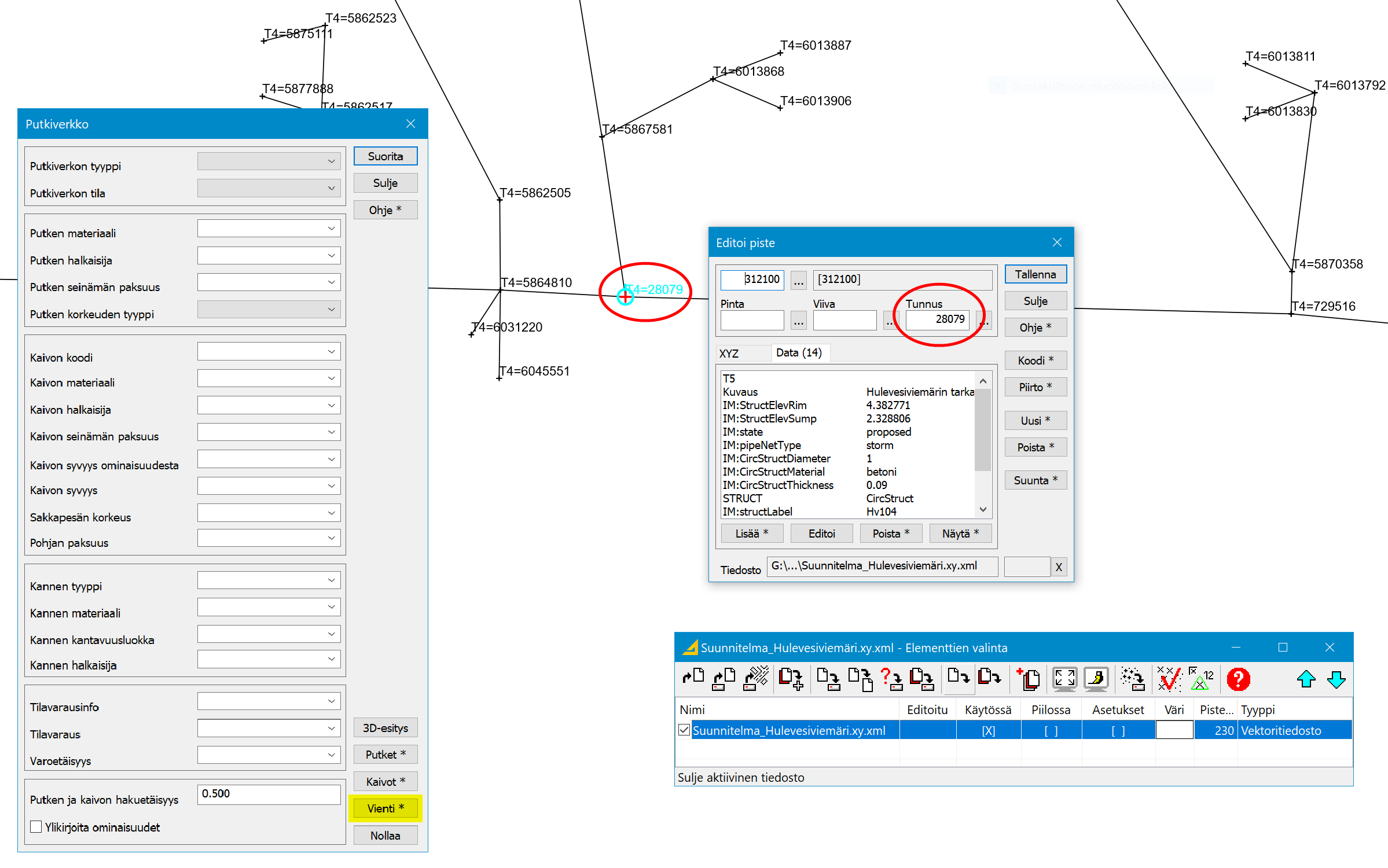Click the highlighted Vienti button
Viewport: 1388px width, 868px height.
385,808
